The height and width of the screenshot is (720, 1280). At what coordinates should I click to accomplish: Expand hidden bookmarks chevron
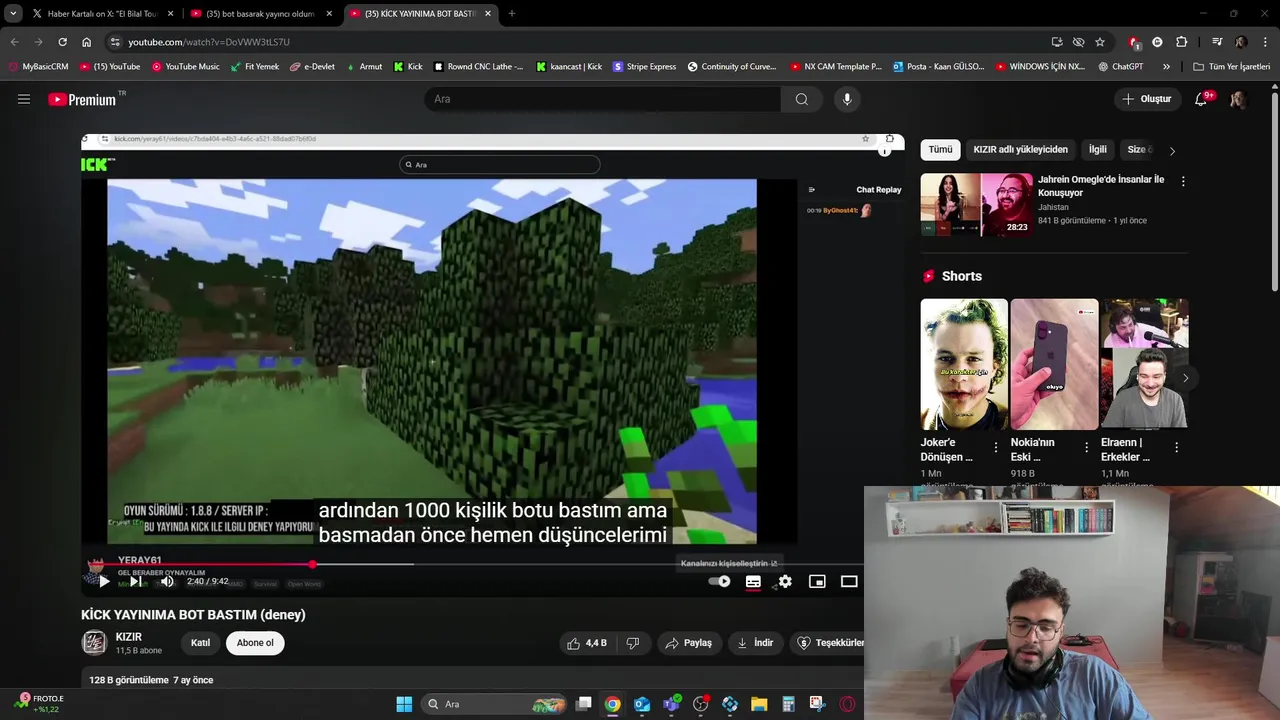[1166, 67]
